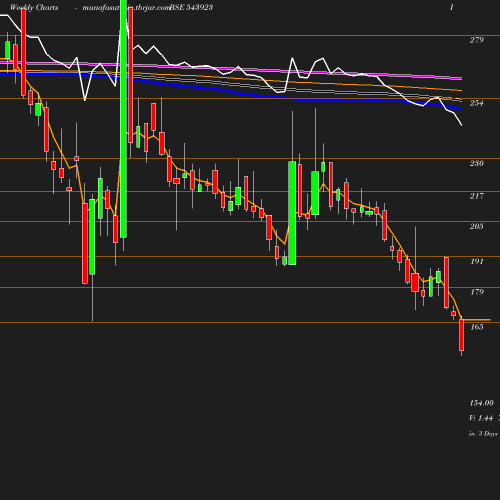Click the 217 price axis label
The height and width of the screenshot is (500, 500).
[477, 196]
